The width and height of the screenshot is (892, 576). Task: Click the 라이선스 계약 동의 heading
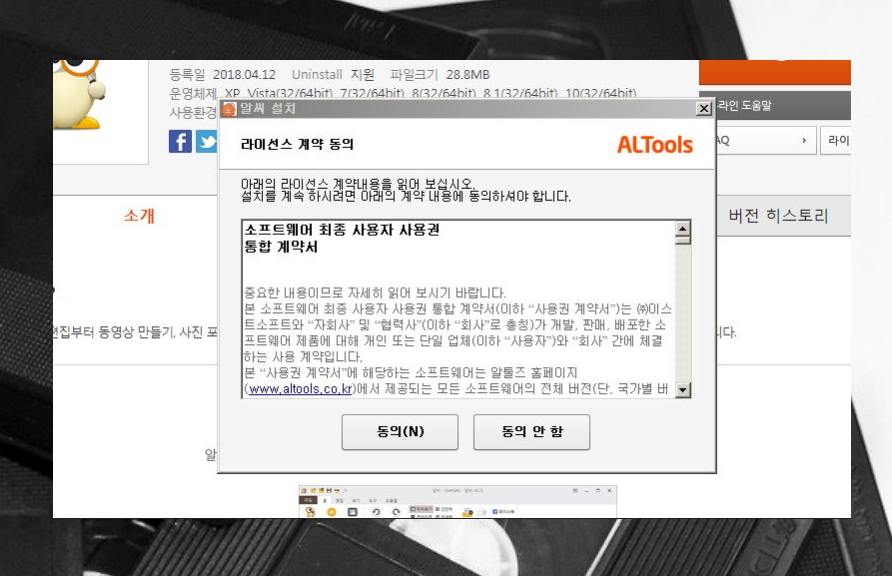[x=297, y=144]
